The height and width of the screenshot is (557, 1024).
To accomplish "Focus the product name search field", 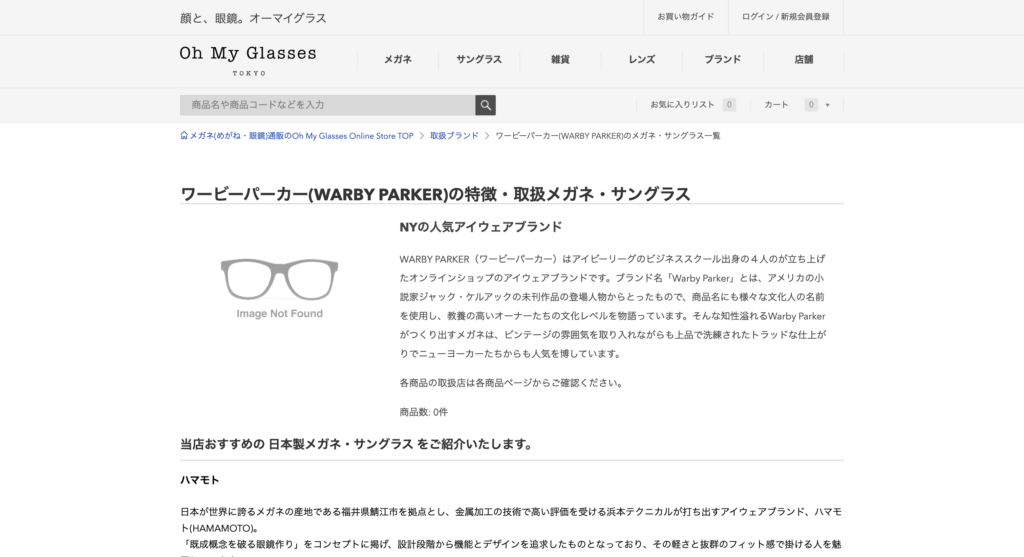I will 327,105.
